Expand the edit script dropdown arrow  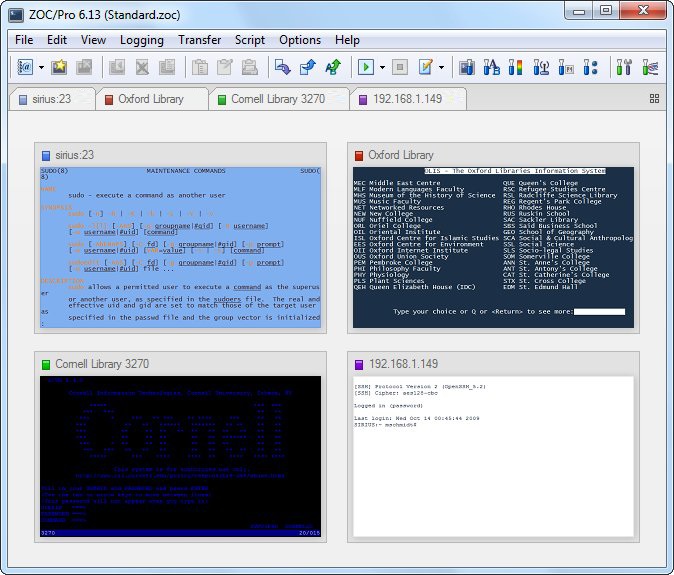click(x=441, y=67)
